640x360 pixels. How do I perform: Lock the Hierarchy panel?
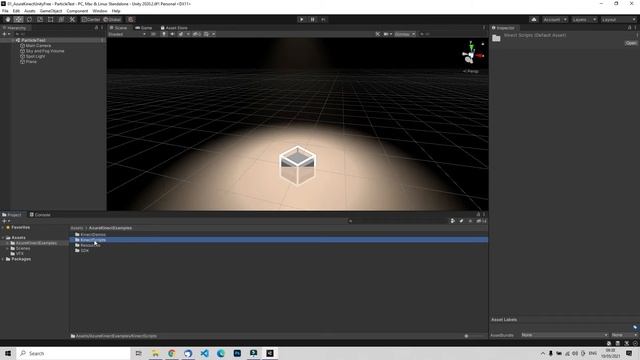click(96, 28)
